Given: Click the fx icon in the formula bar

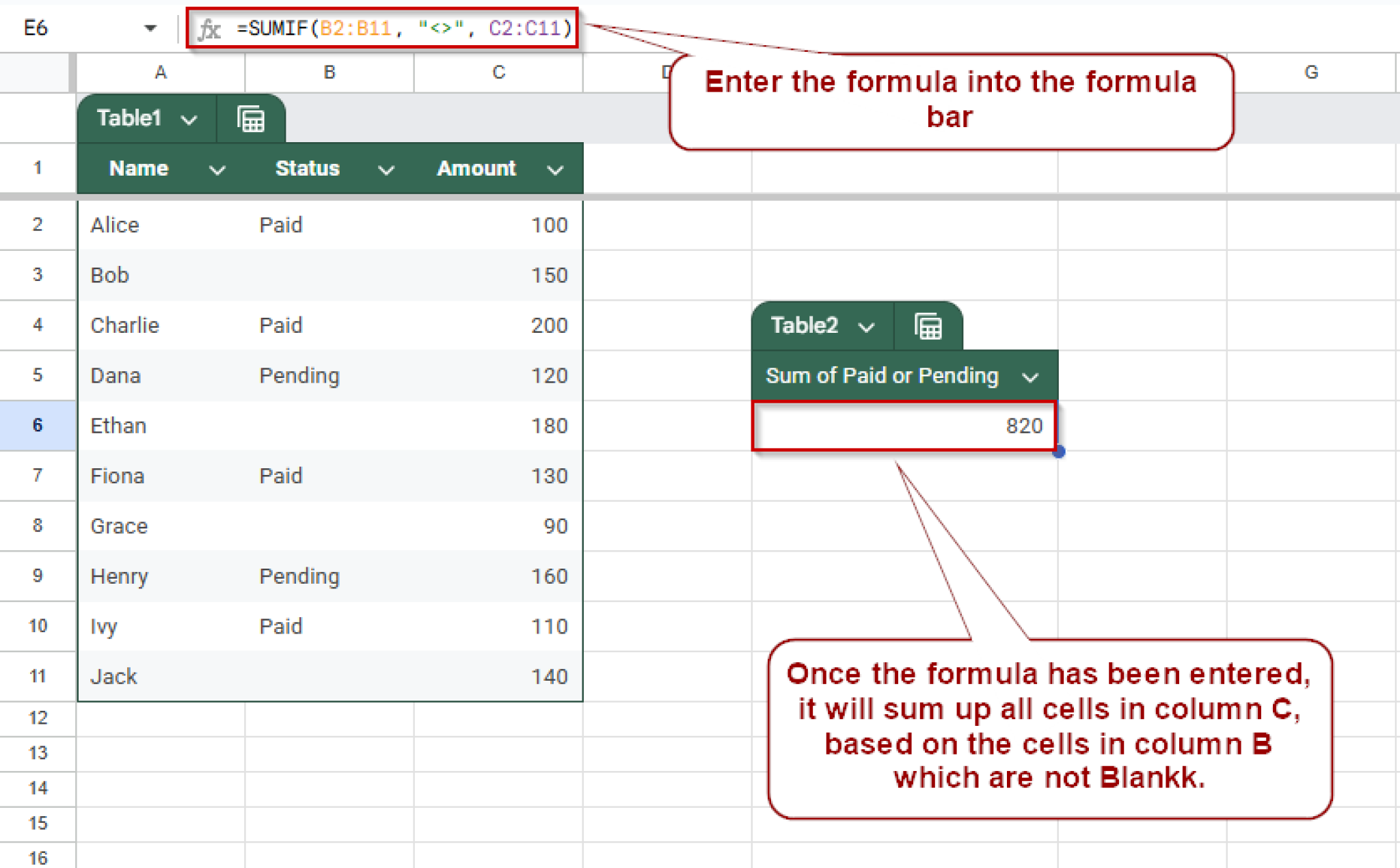Looking at the screenshot, I should [210, 28].
